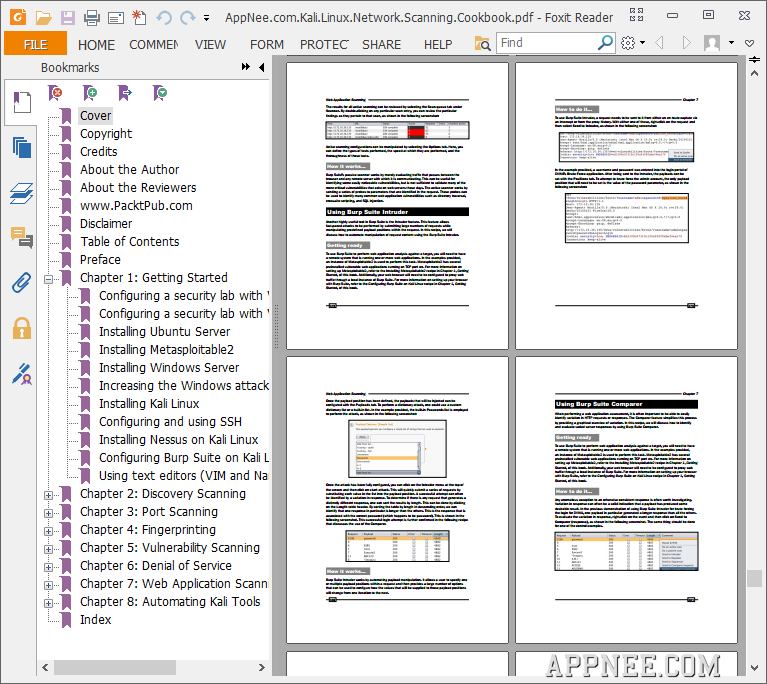Expand Chapter 3: Port Scanning
The width and height of the screenshot is (767, 684).
[x=48, y=513]
